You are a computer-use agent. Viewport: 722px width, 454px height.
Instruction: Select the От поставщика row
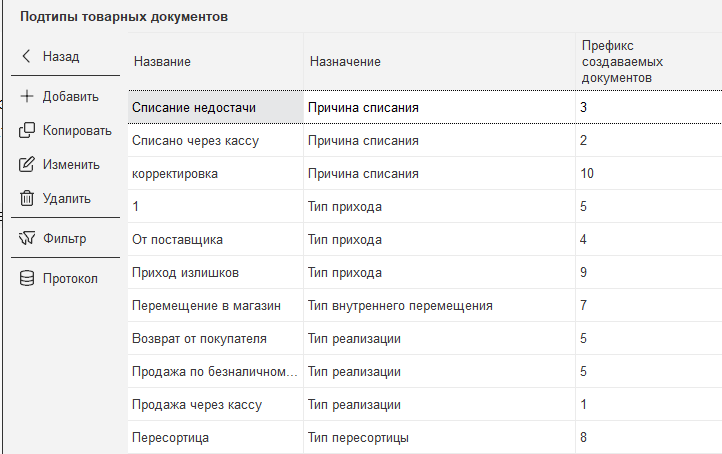pyautogui.click(x=178, y=240)
